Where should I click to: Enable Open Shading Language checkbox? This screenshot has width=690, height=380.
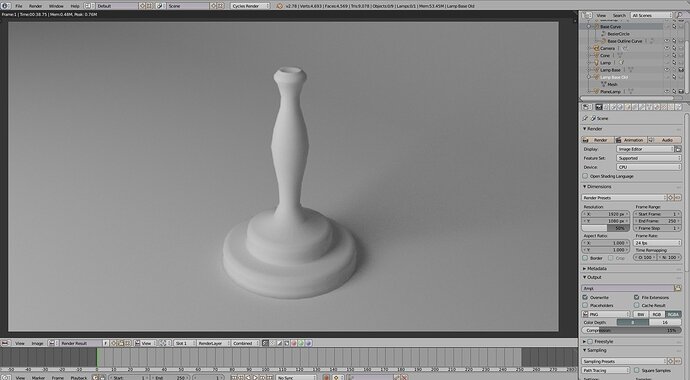pos(585,176)
